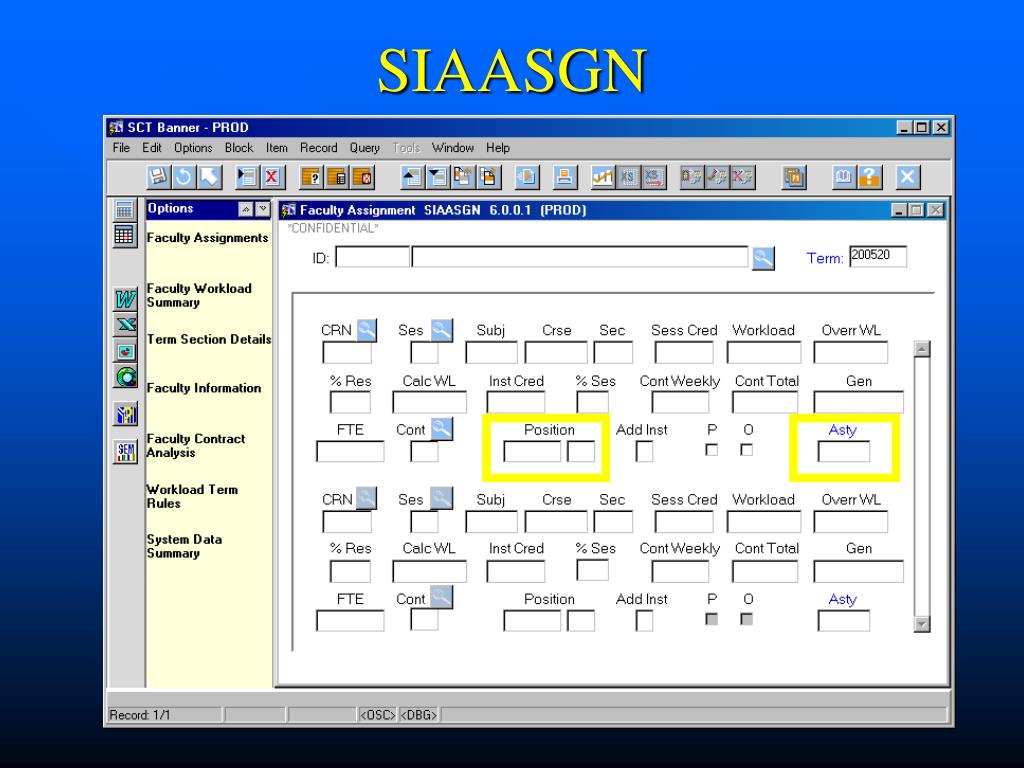
Task: Open the calendar grid icon in sidebar
Action: tap(124, 235)
